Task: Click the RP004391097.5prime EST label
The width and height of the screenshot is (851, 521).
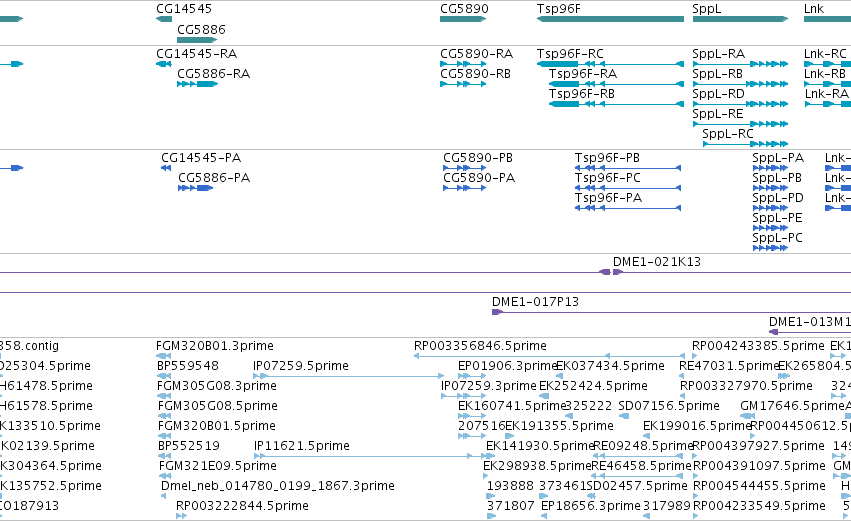Action: pos(759,467)
